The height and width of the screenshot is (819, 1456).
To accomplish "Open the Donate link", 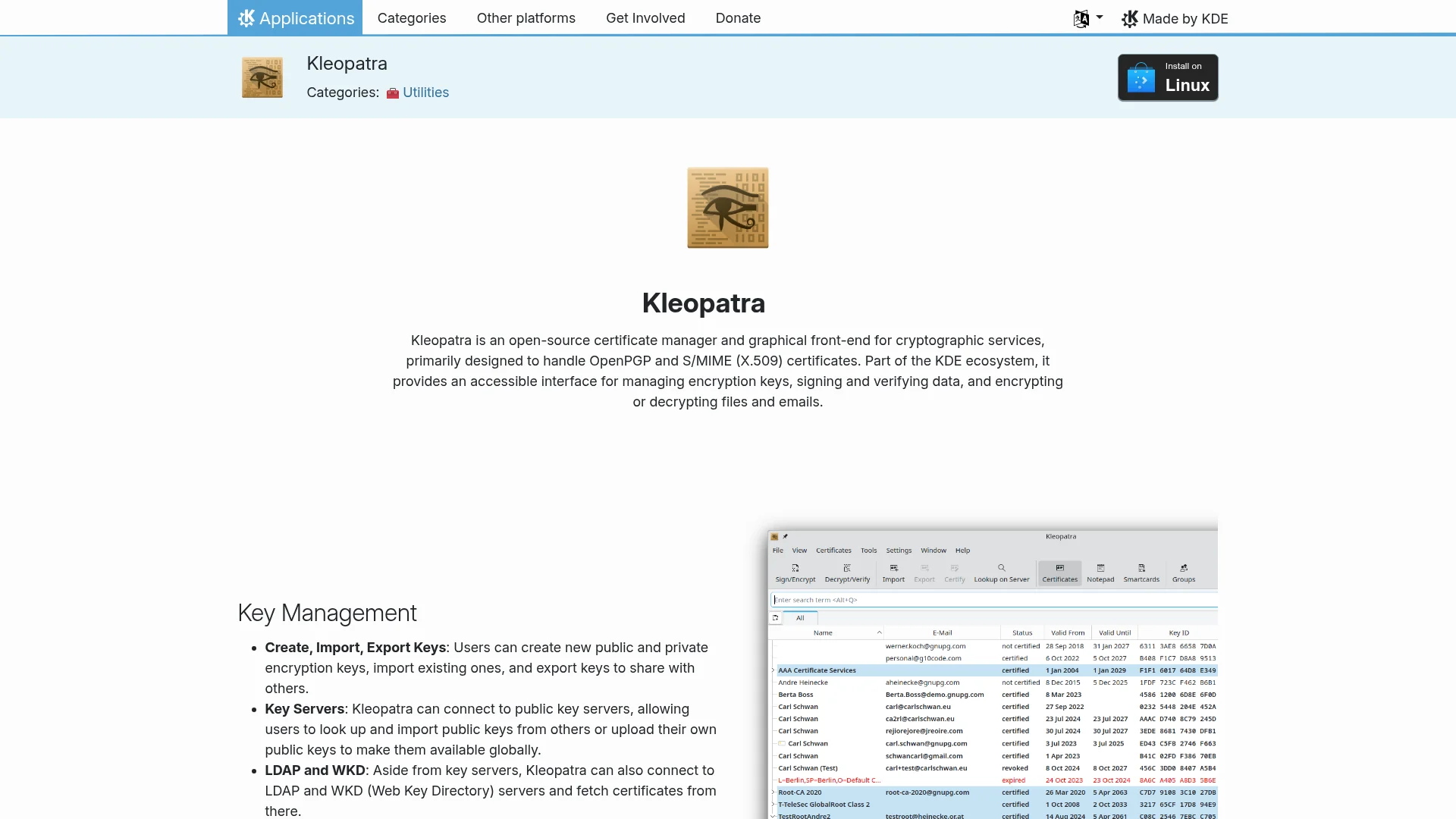I will 738,18.
